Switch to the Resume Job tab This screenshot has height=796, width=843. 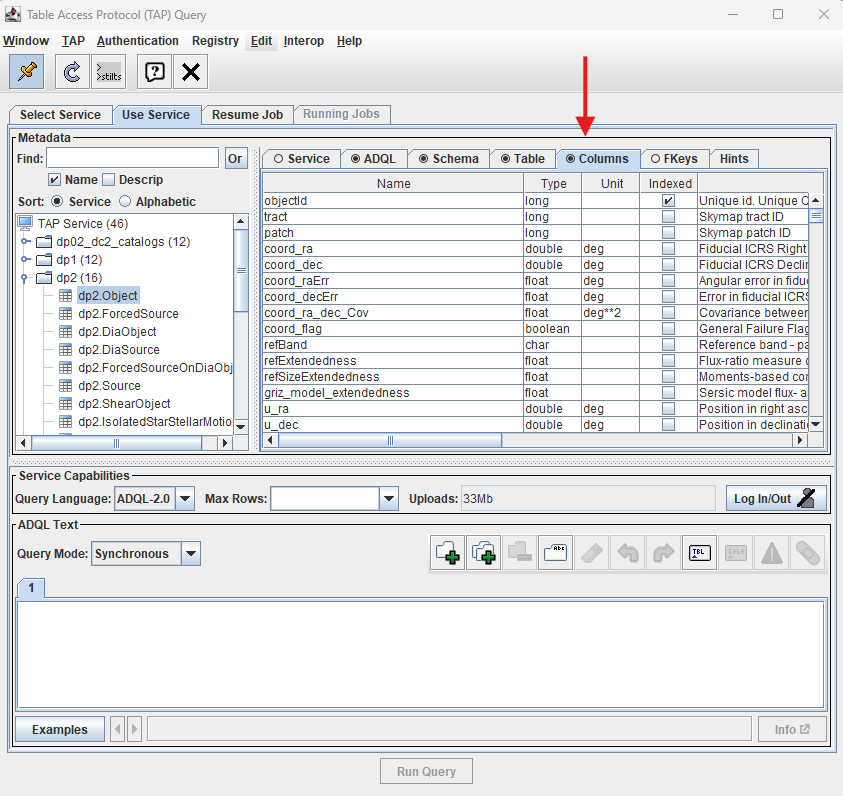pos(247,114)
